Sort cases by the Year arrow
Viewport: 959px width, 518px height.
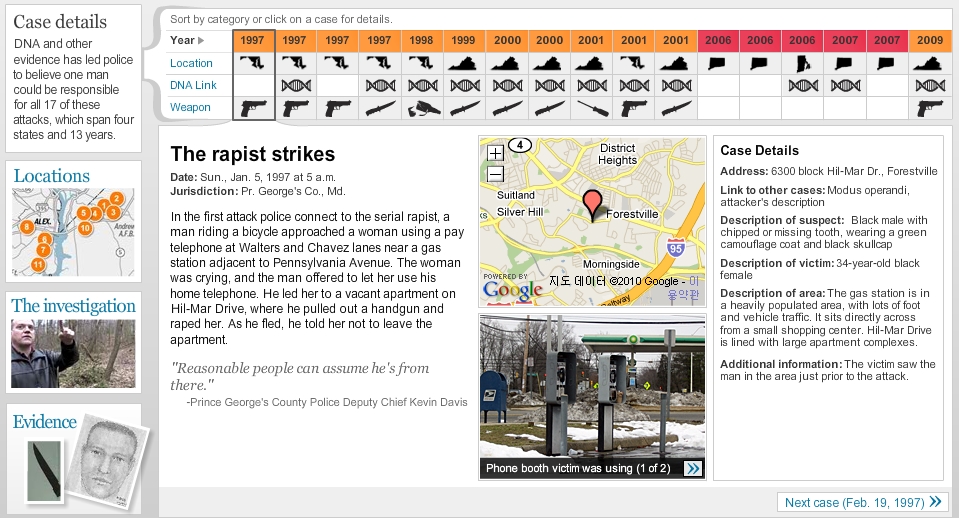(201, 40)
